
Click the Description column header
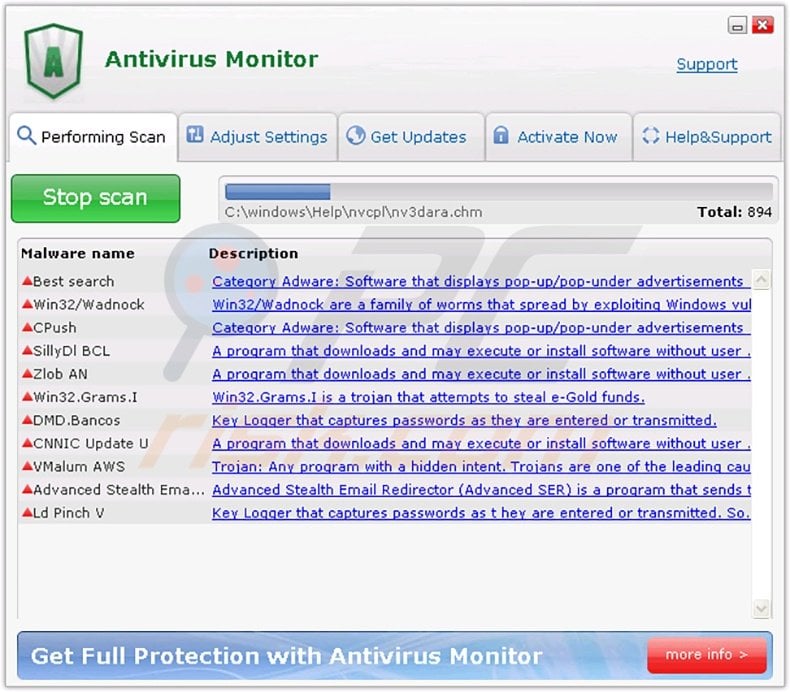(253, 253)
